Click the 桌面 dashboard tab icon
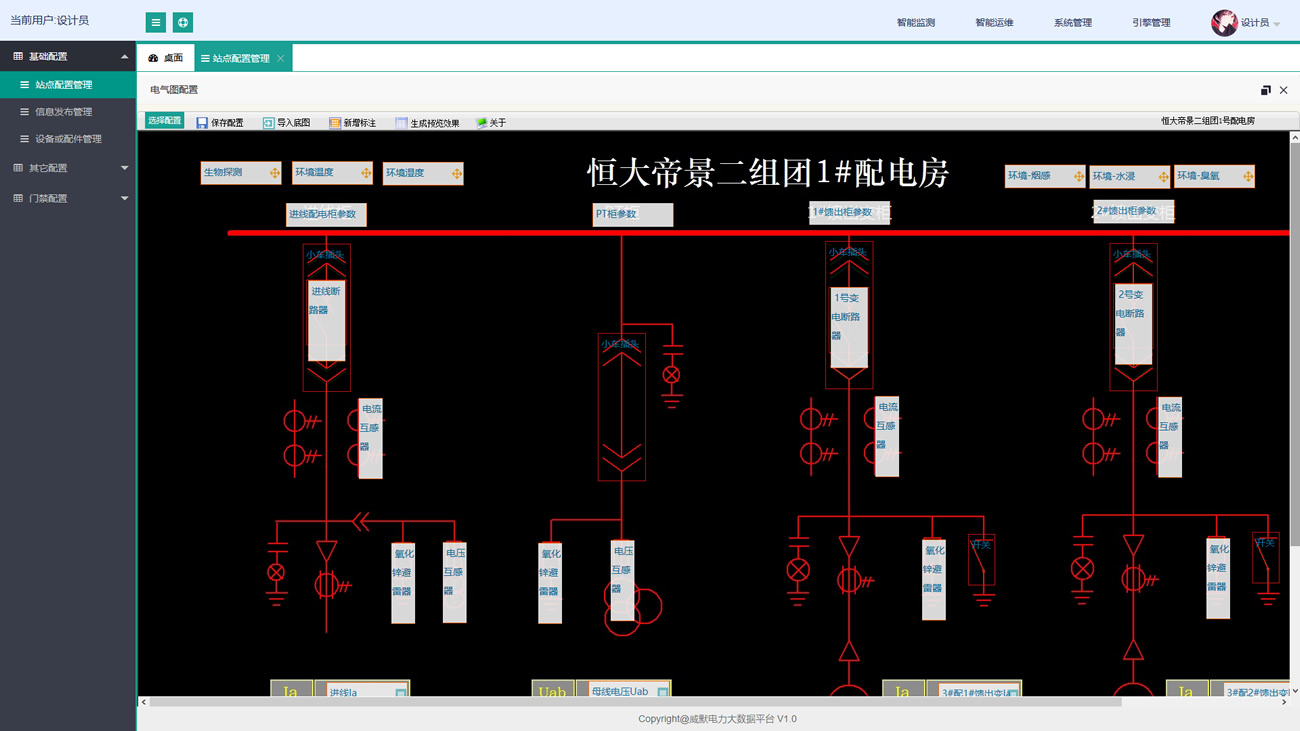1300x731 pixels. [153, 58]
